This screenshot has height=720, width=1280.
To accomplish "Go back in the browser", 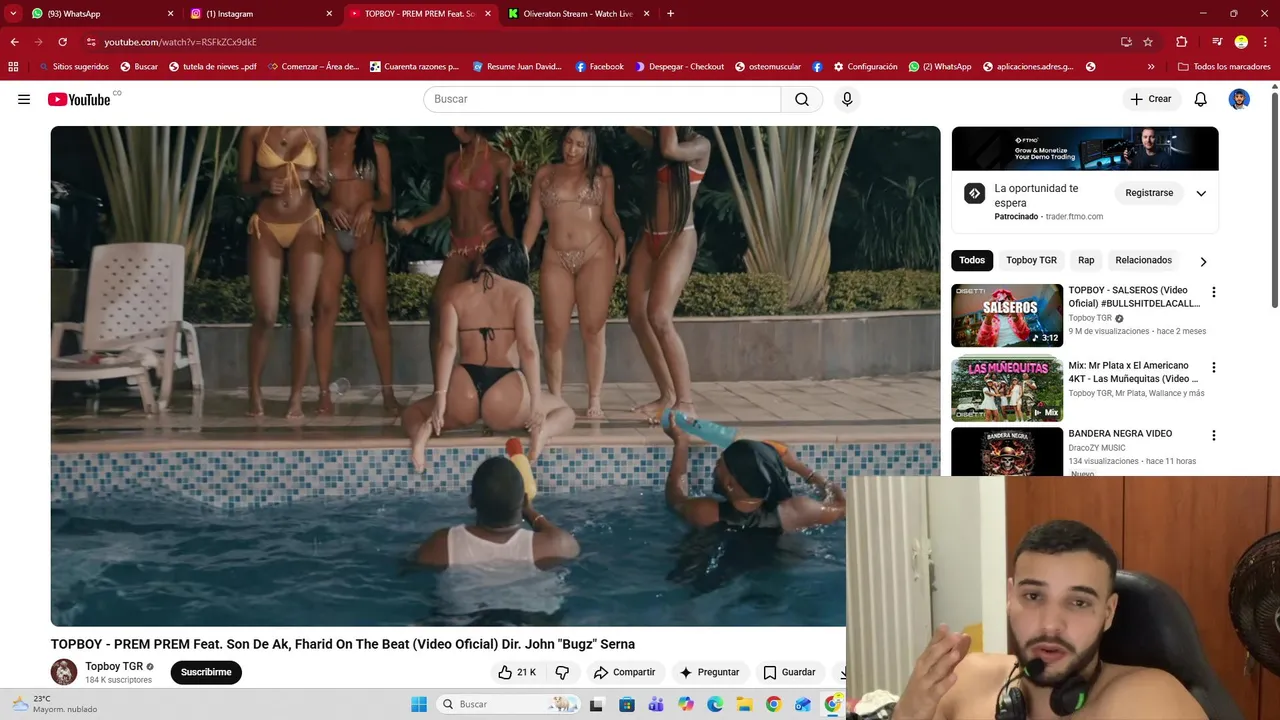I will (x=14, y=42).
